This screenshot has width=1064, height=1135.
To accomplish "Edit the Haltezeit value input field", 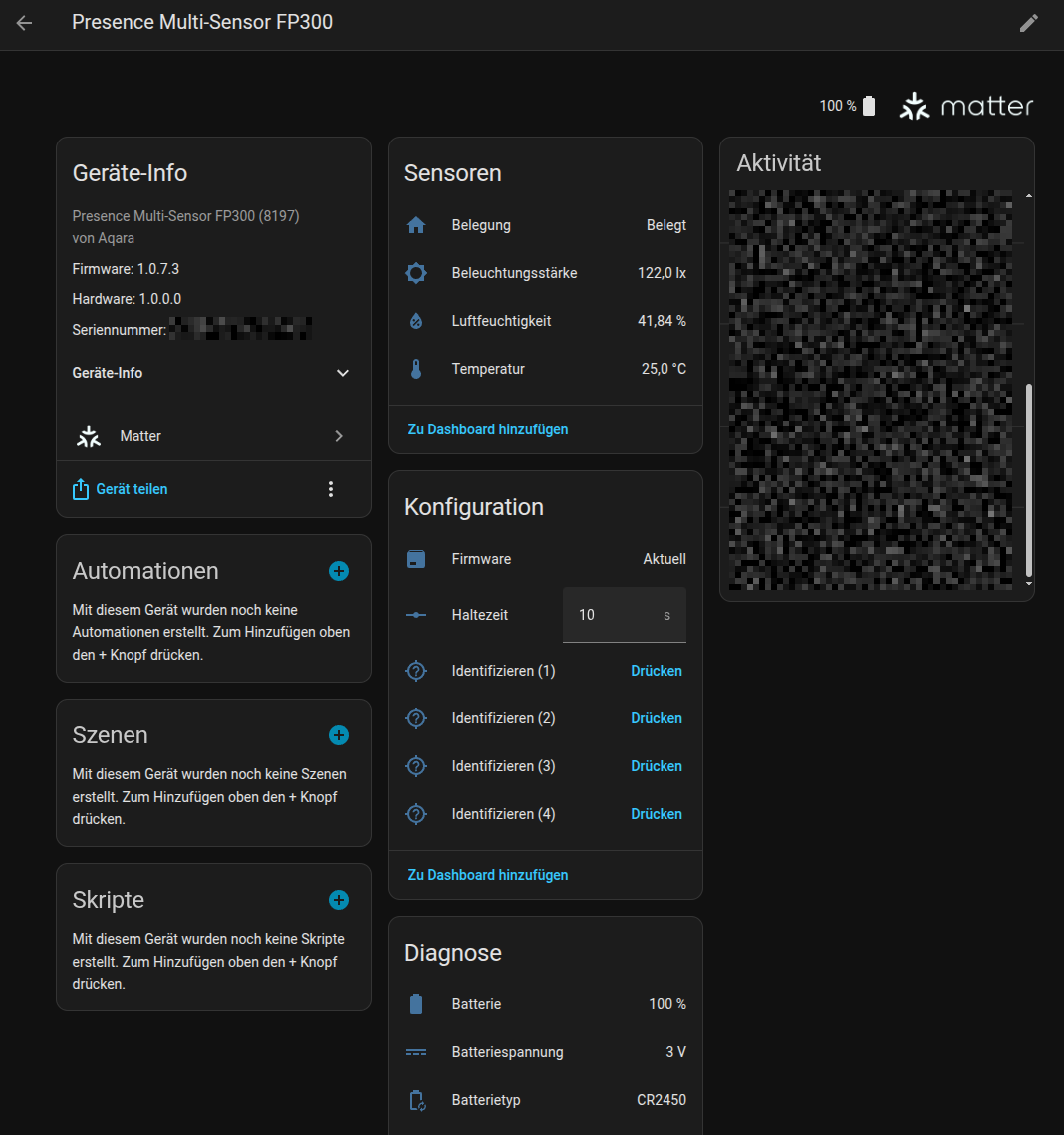I will tap(625, 615).
